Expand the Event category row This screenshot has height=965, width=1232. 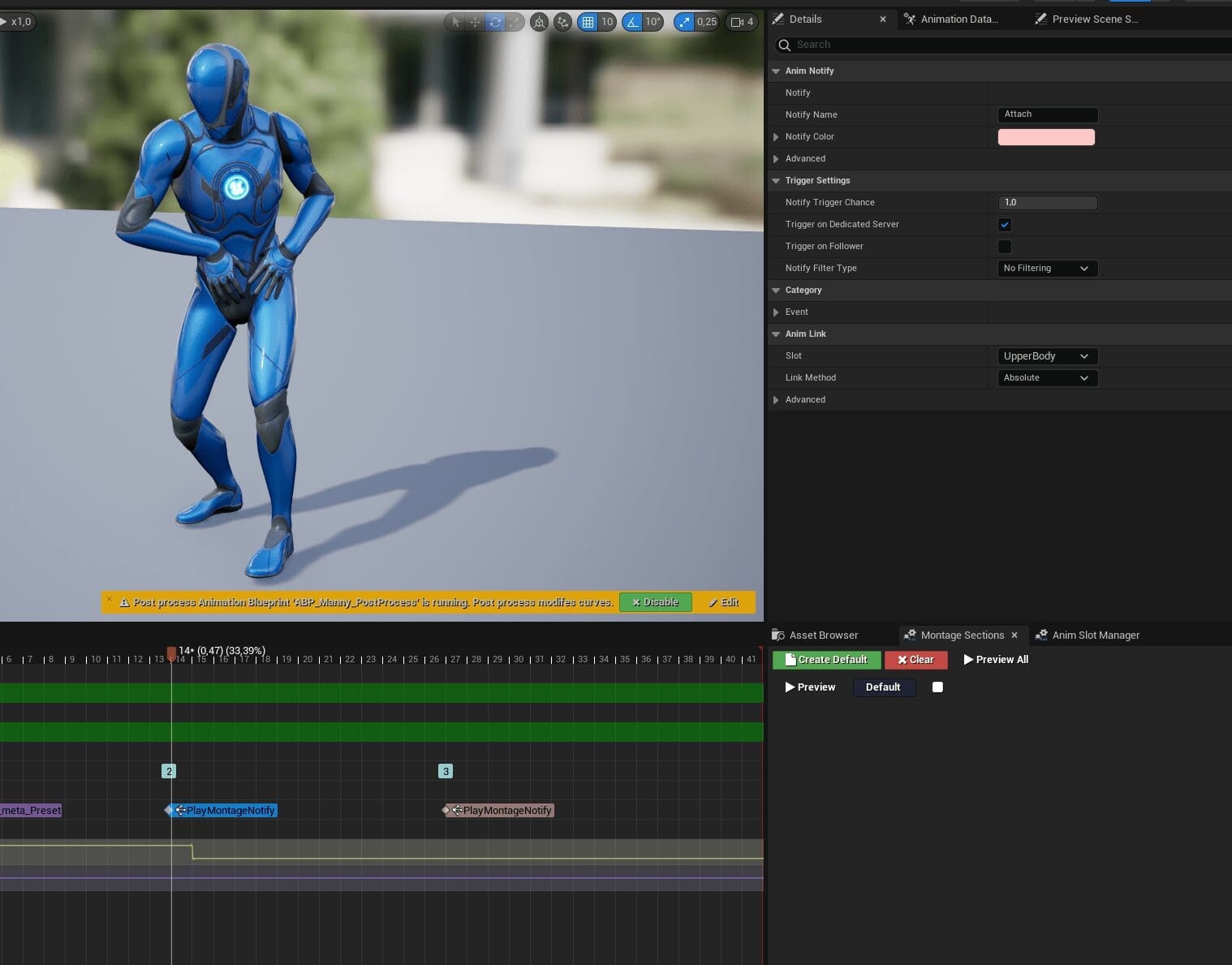(777, 312)
